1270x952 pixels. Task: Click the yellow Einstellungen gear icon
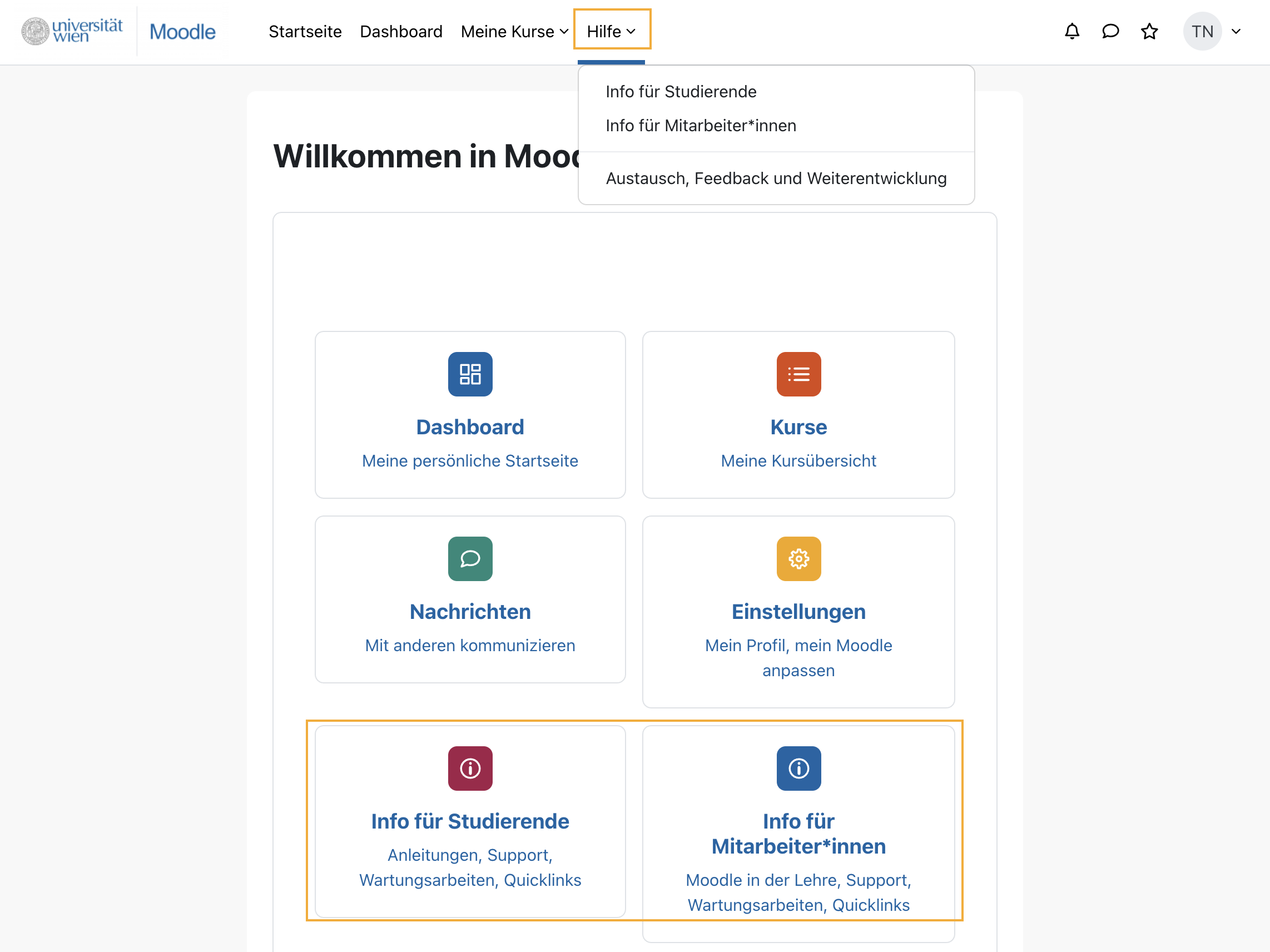(x=798, y=558)
